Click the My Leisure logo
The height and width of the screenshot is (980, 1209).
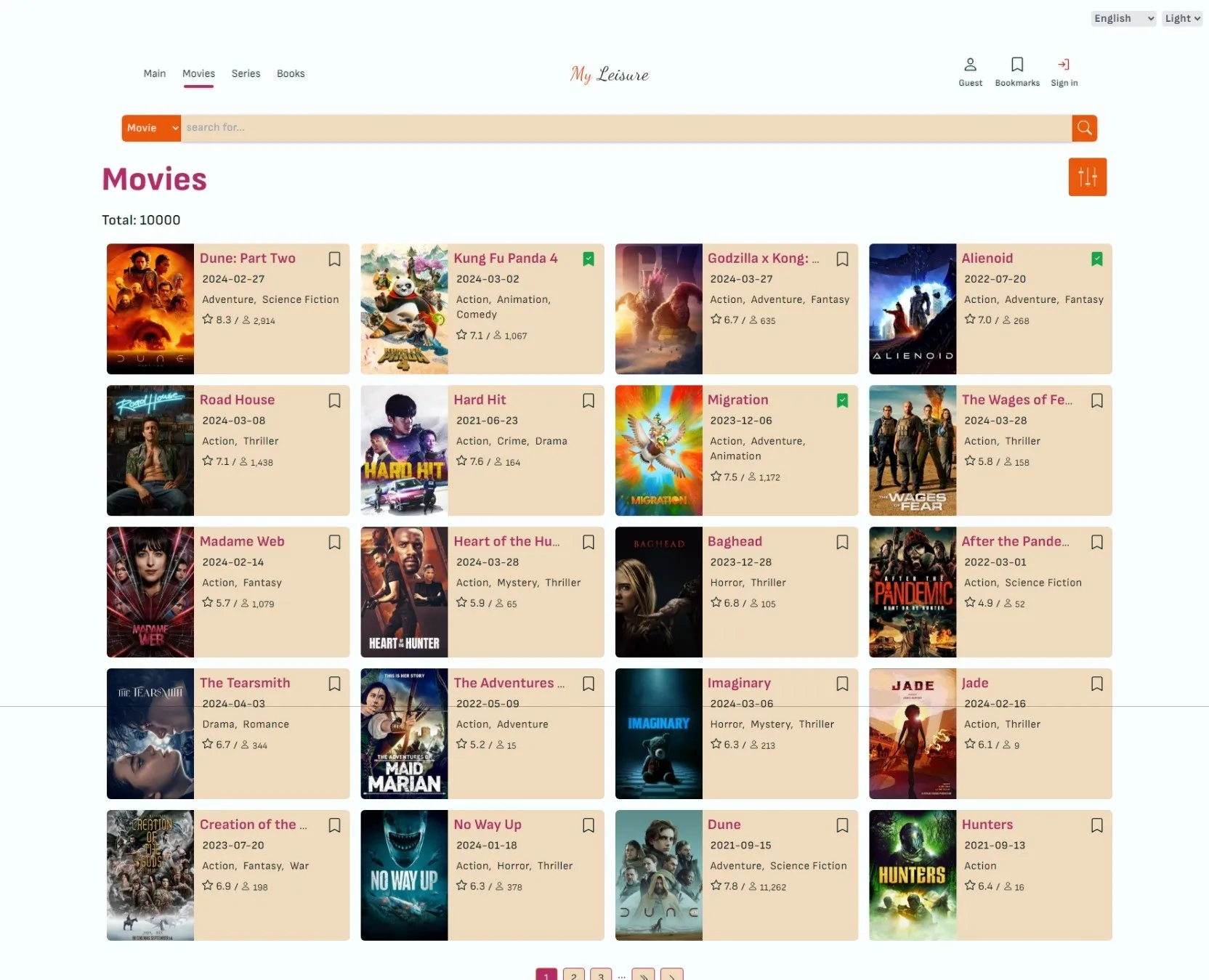(x=609, y=74)
